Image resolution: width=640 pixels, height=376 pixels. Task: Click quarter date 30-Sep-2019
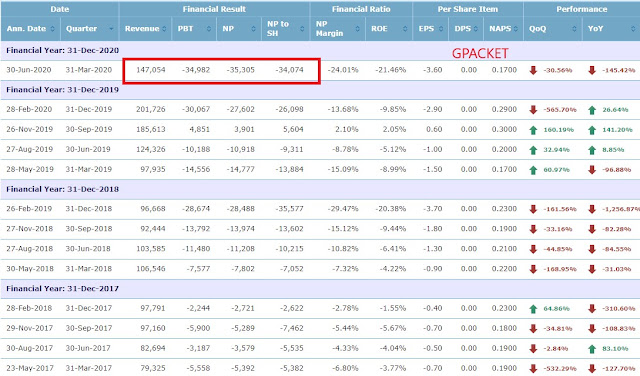[89, 129]
